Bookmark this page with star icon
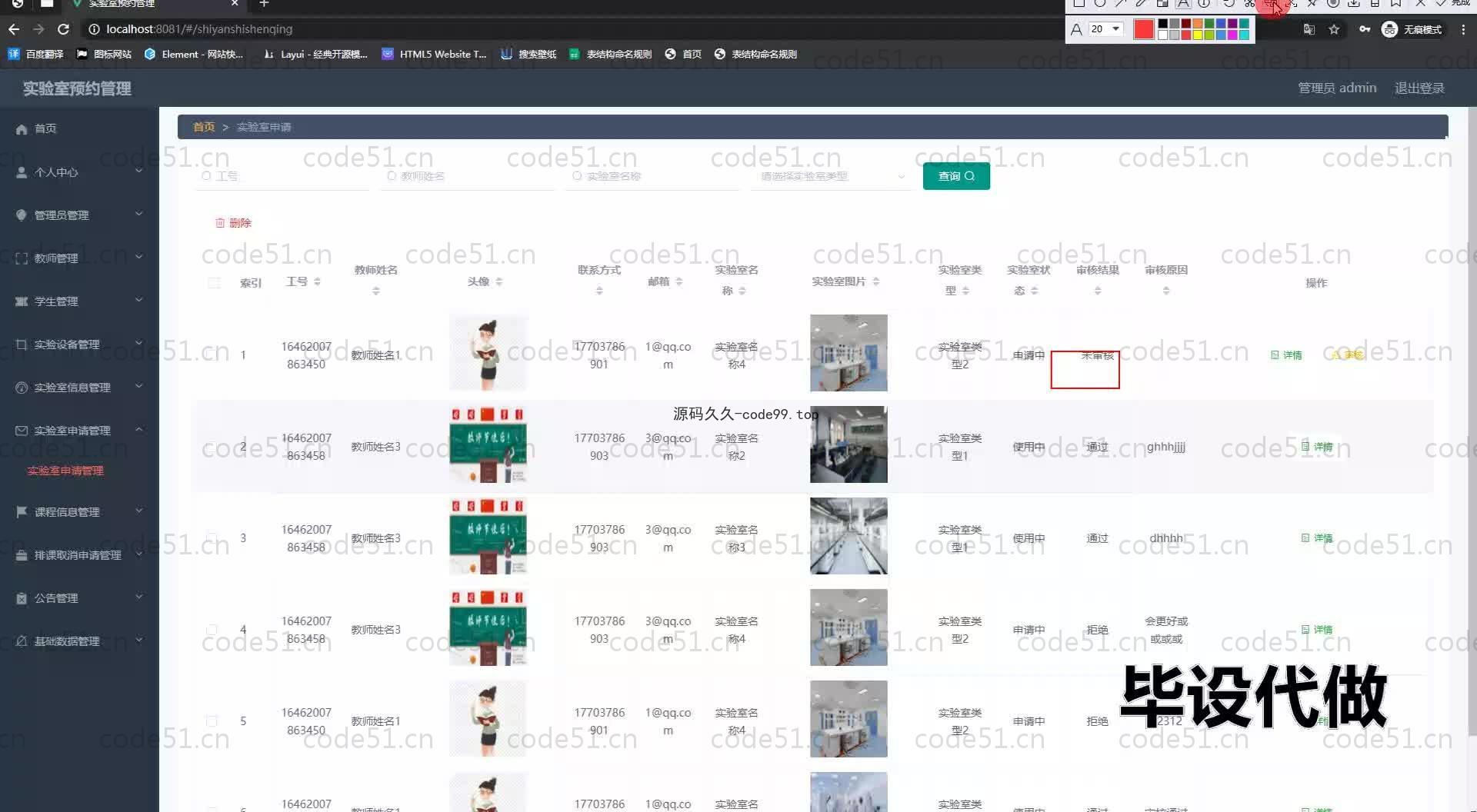This screenshot has width=1477, height=812. 1334,29
